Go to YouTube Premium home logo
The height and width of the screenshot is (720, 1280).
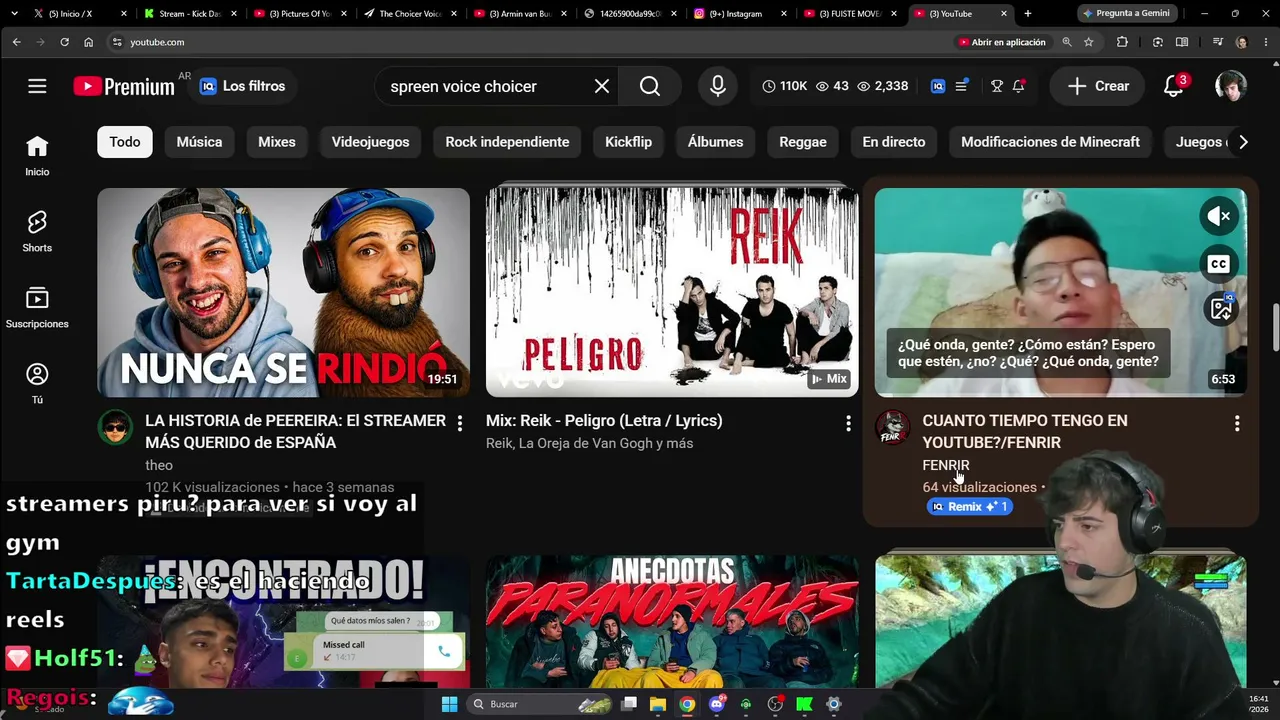pyautogui.click(x=124, y=86)
